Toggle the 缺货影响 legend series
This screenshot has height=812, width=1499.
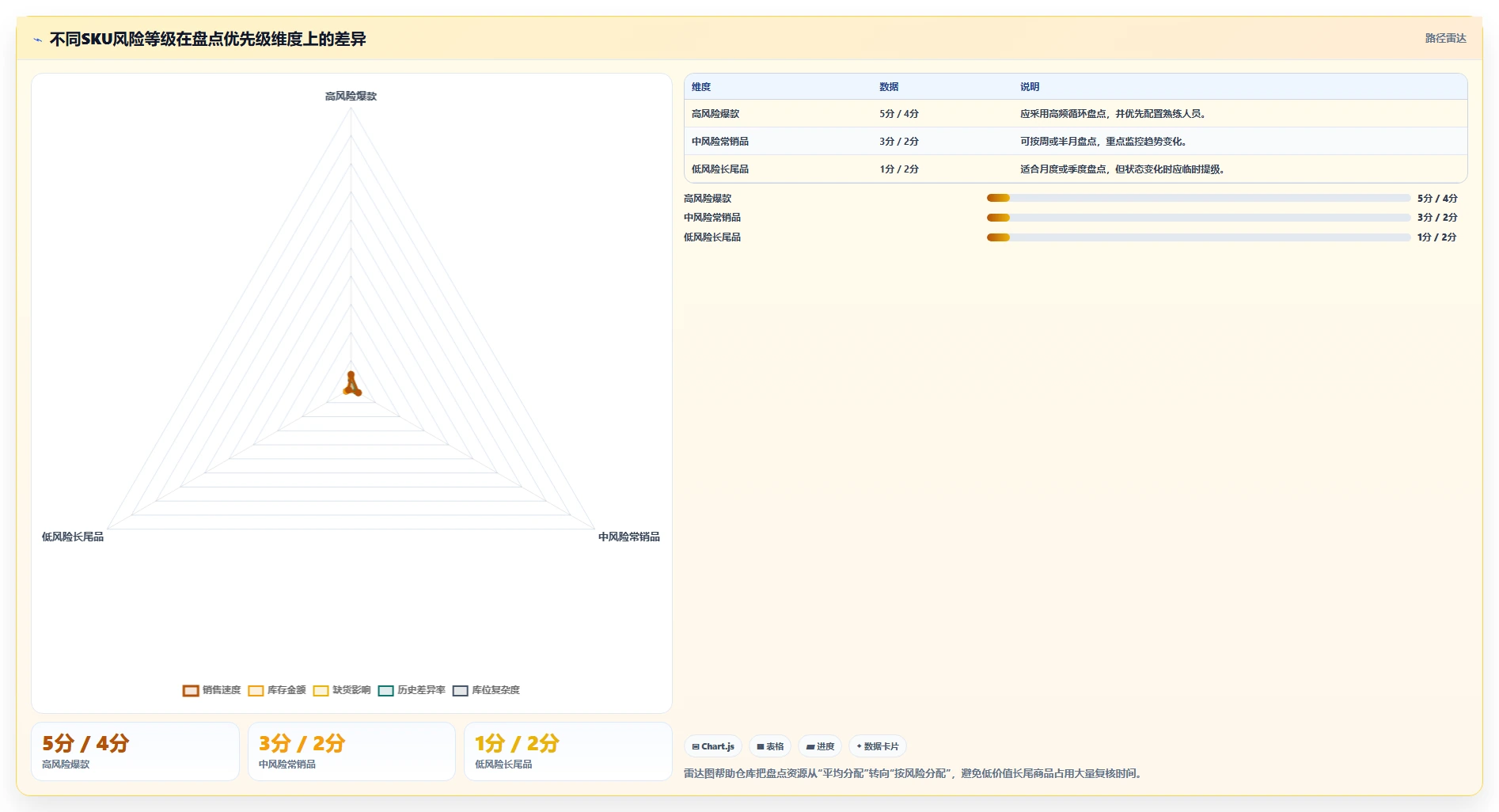(x=341, y=690)
